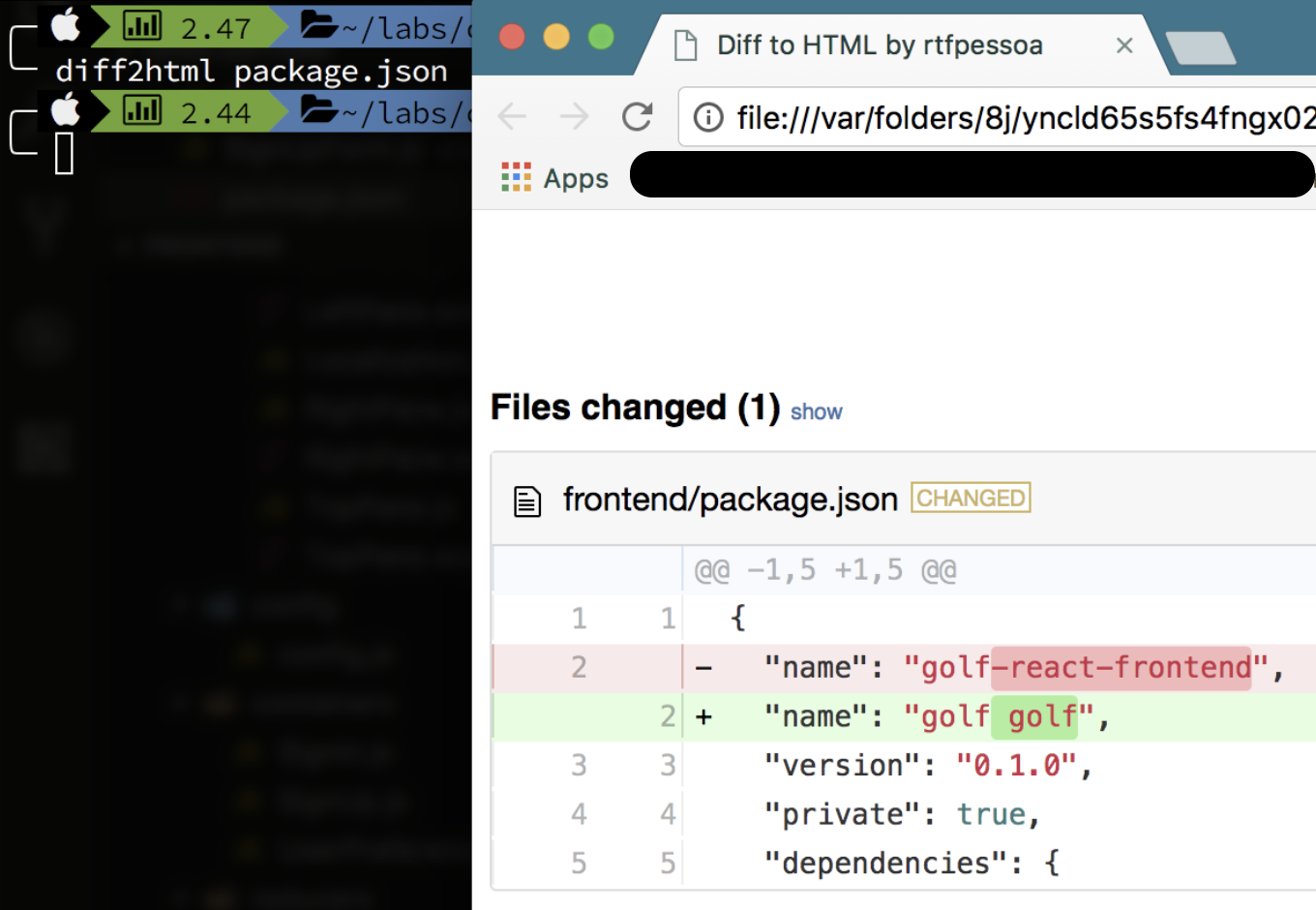
Task: Click the site info icon in address bar
Action: pos(708,117)
